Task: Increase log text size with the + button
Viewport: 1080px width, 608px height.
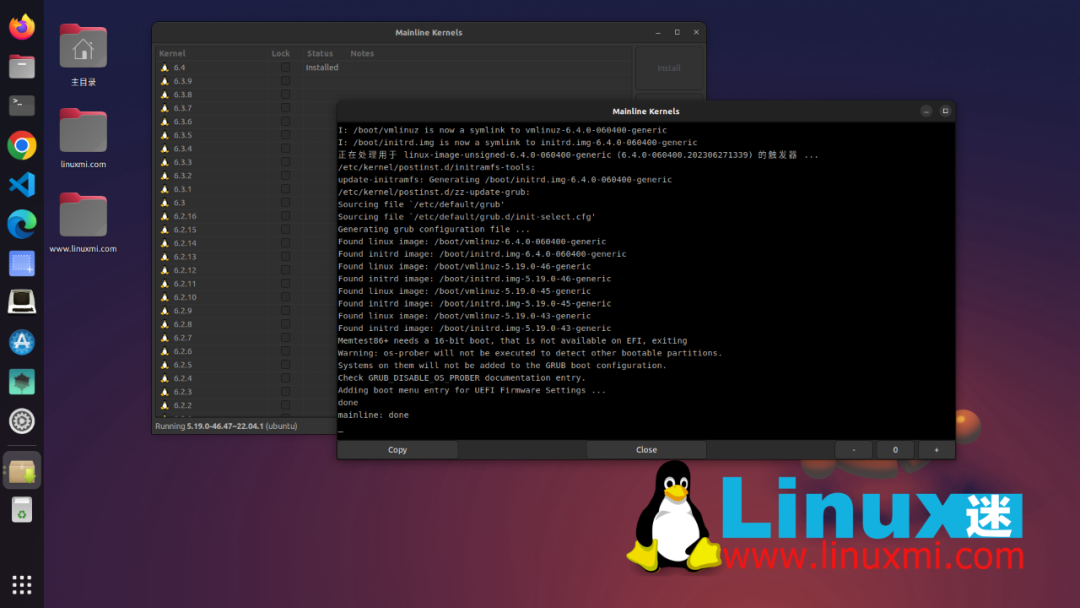Action: [x=936, y=449]
